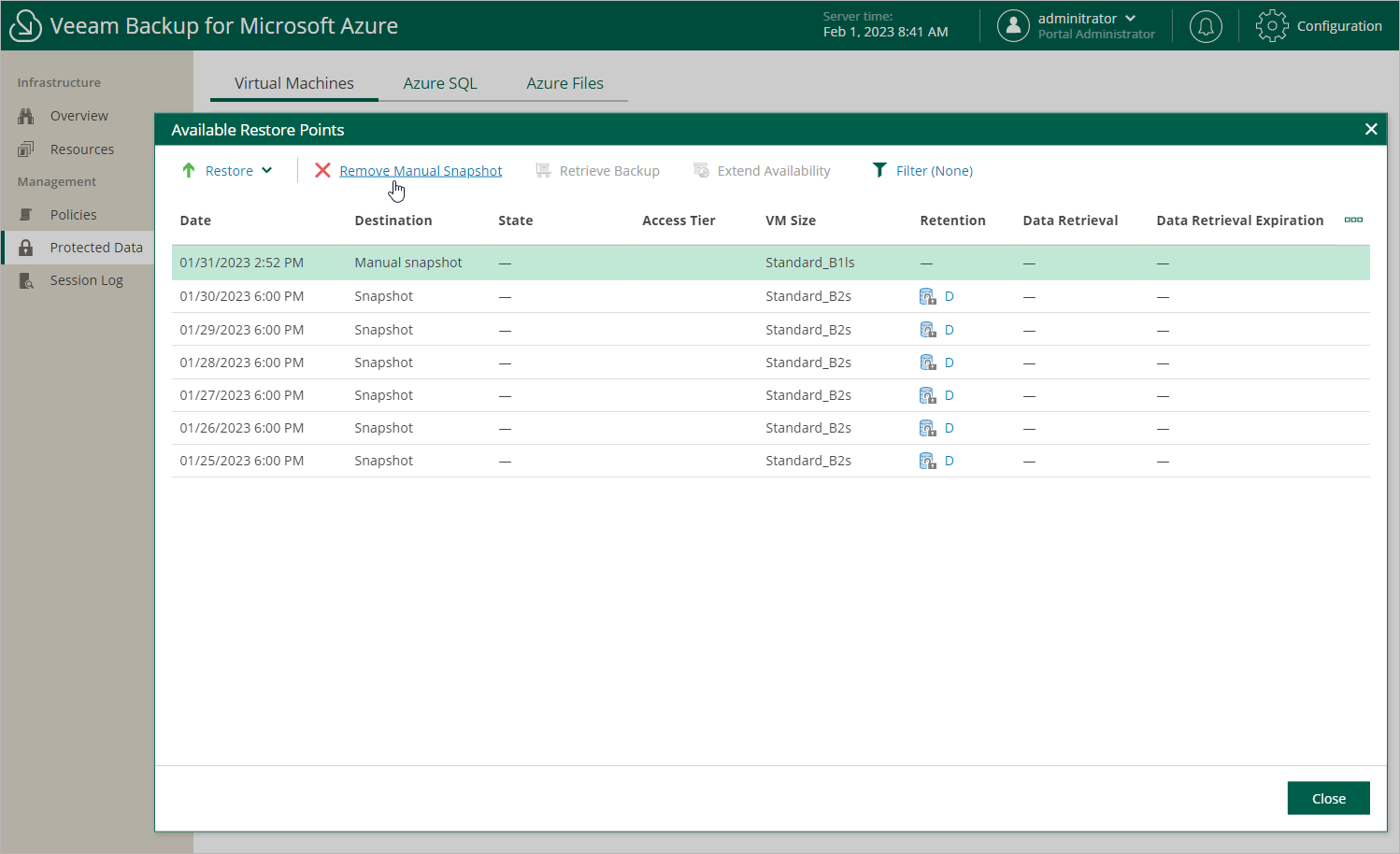Expand the Restore dropdown arrow
The height and width of the screenshot is (854, 1400).
267,170
